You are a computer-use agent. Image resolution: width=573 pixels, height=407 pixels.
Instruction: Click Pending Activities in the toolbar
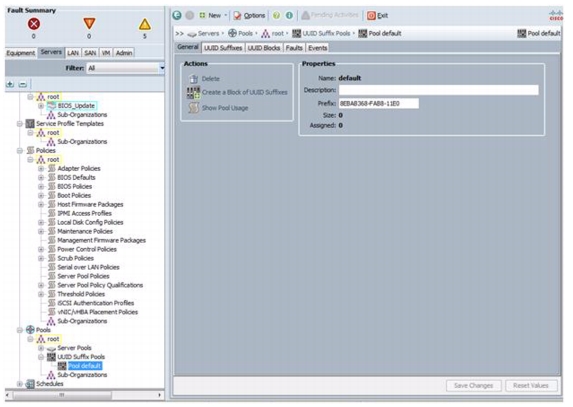(x=330, y=15)
